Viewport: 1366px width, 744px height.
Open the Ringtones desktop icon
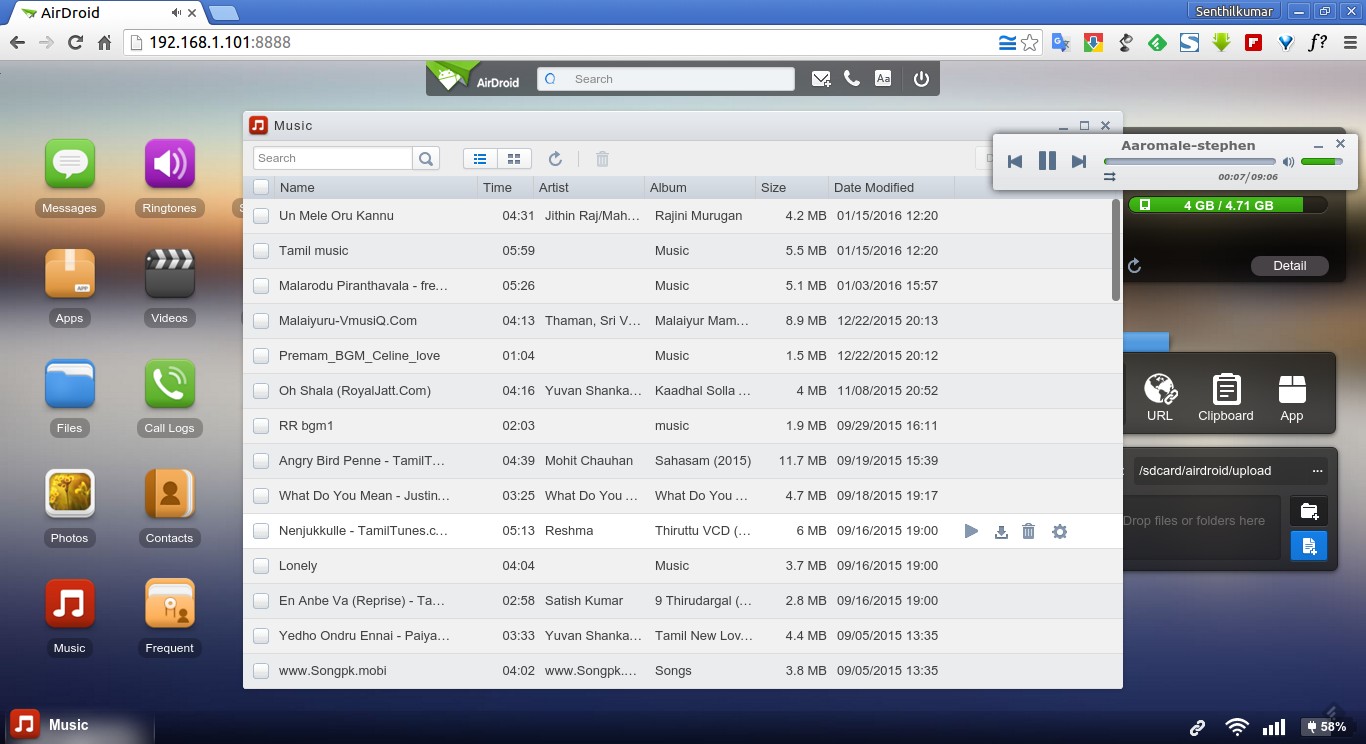pos(169,165)
